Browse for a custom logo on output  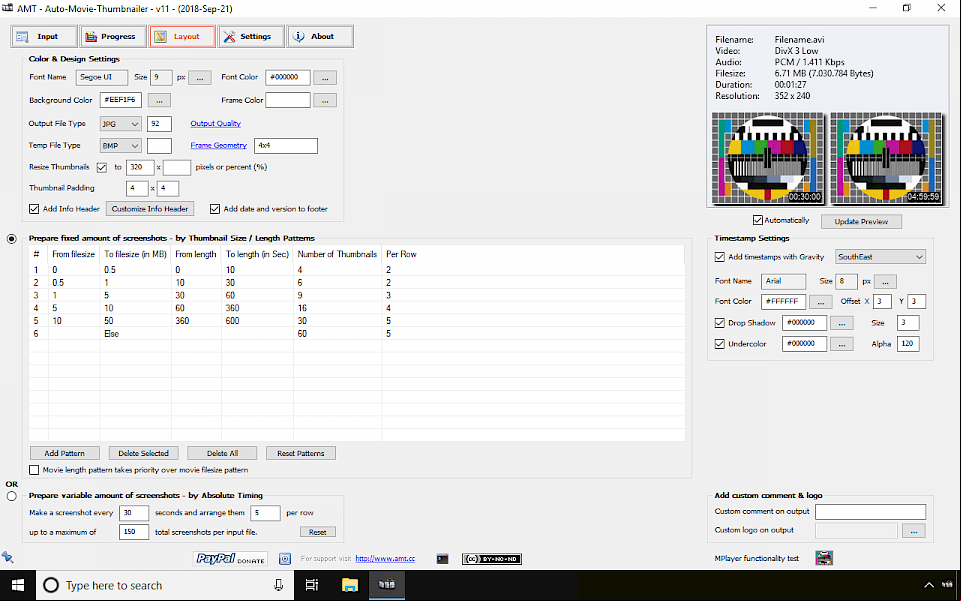click(x=914, y=531)
